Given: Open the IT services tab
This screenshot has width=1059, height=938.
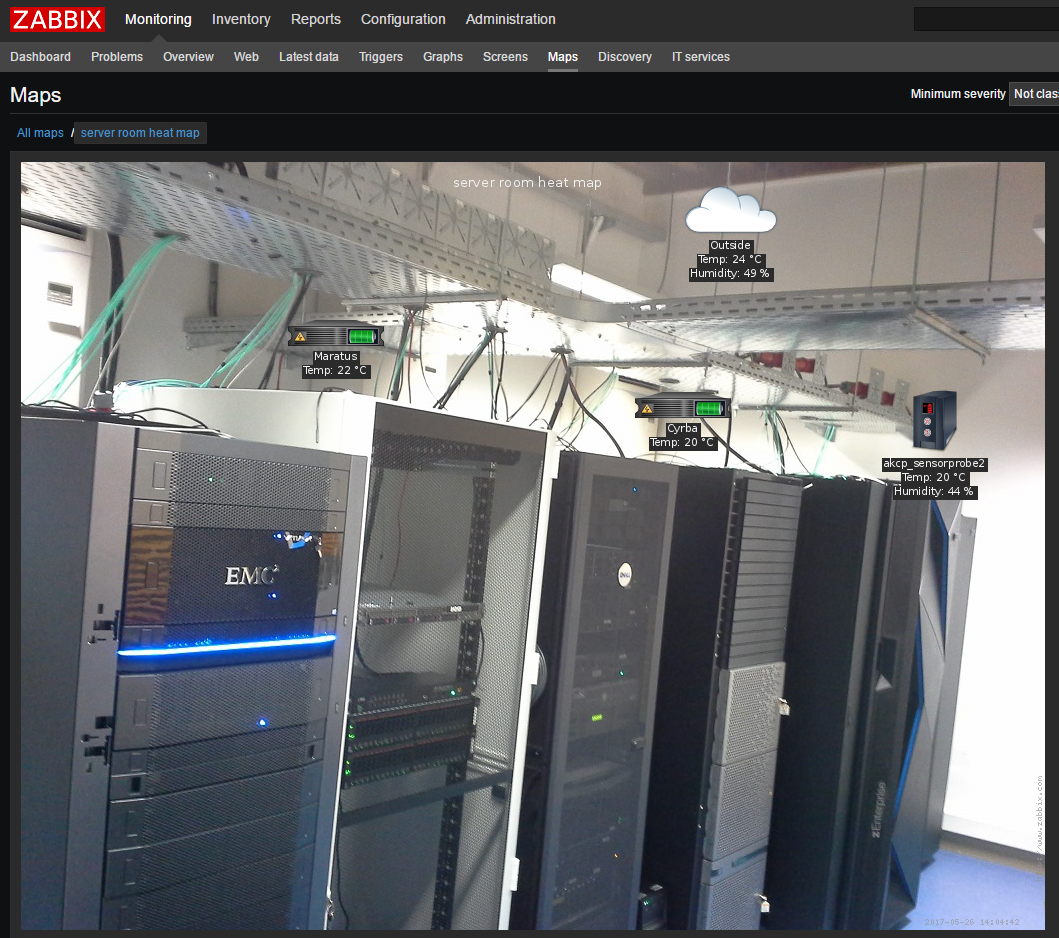Looking at the screenshot, I should (x=700, y=57).
